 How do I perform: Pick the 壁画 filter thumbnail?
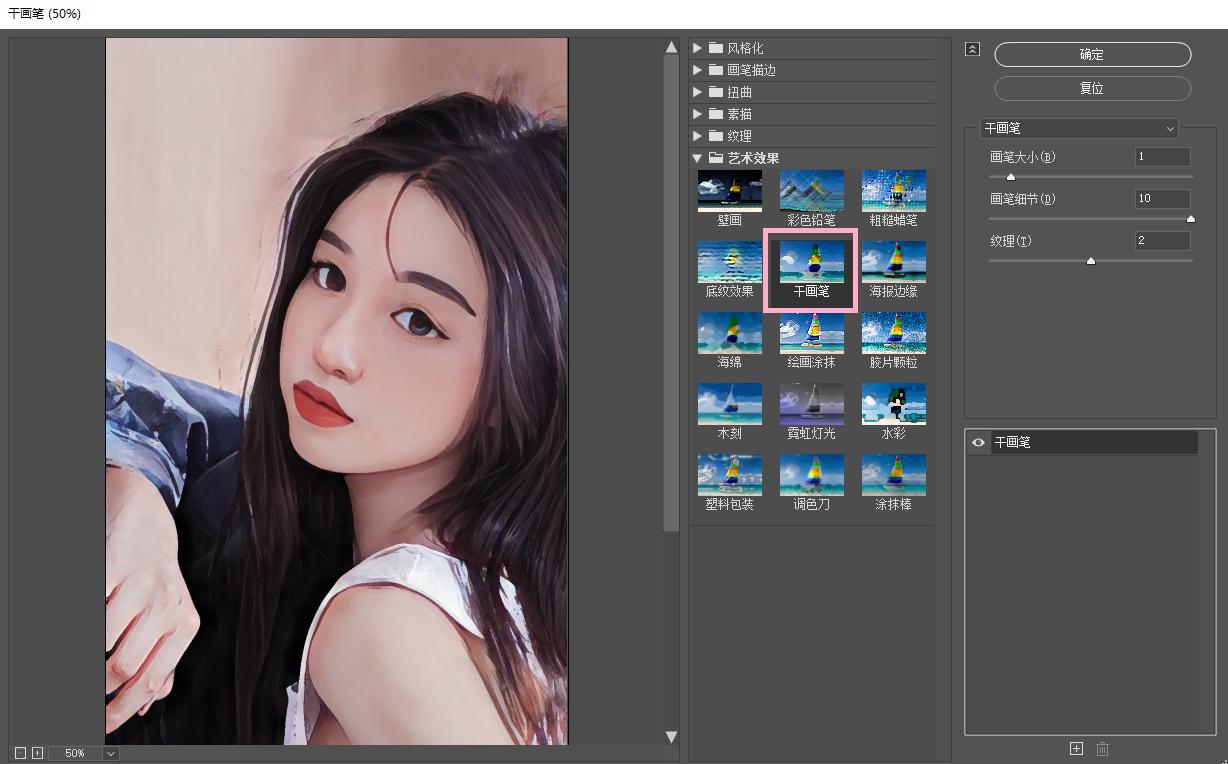coord(729,198)
